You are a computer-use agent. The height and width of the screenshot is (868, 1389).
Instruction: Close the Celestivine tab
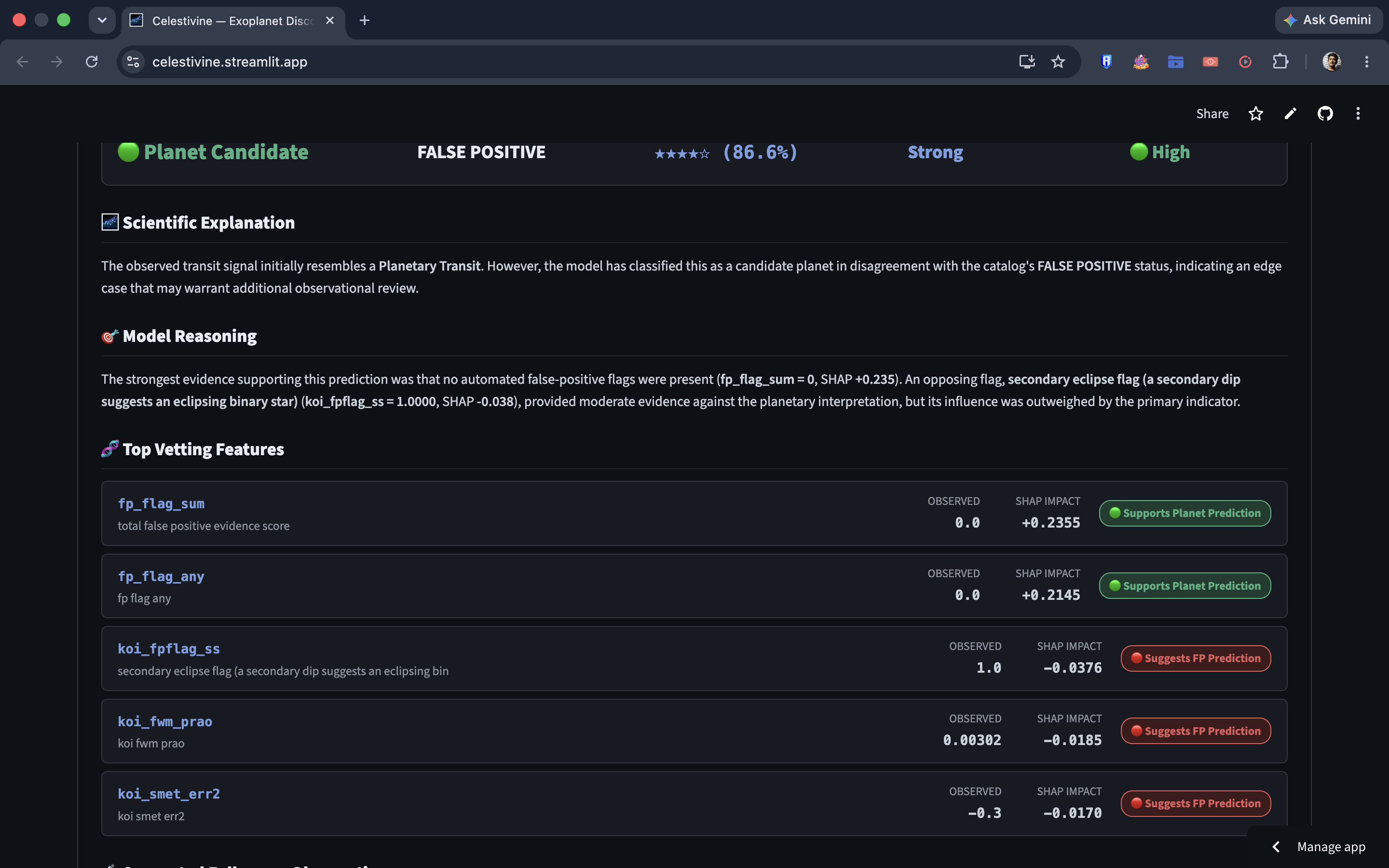[x=330, y=21]
